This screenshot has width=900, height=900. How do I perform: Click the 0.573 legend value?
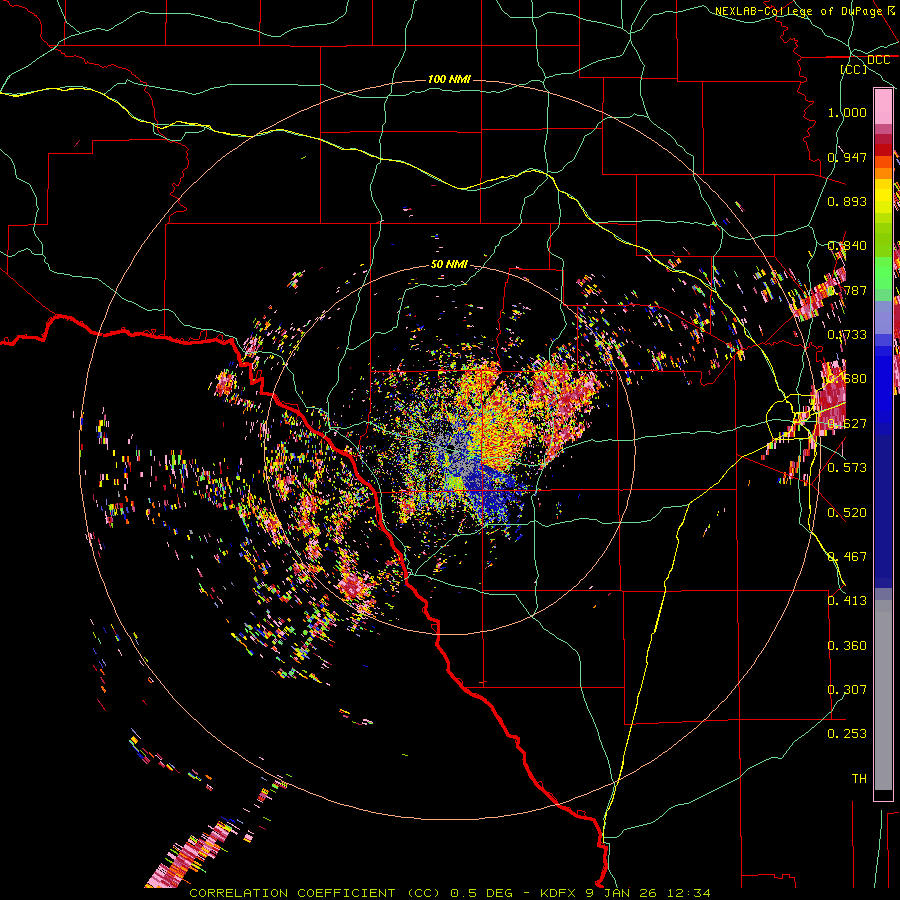click(x=847, y=468)
